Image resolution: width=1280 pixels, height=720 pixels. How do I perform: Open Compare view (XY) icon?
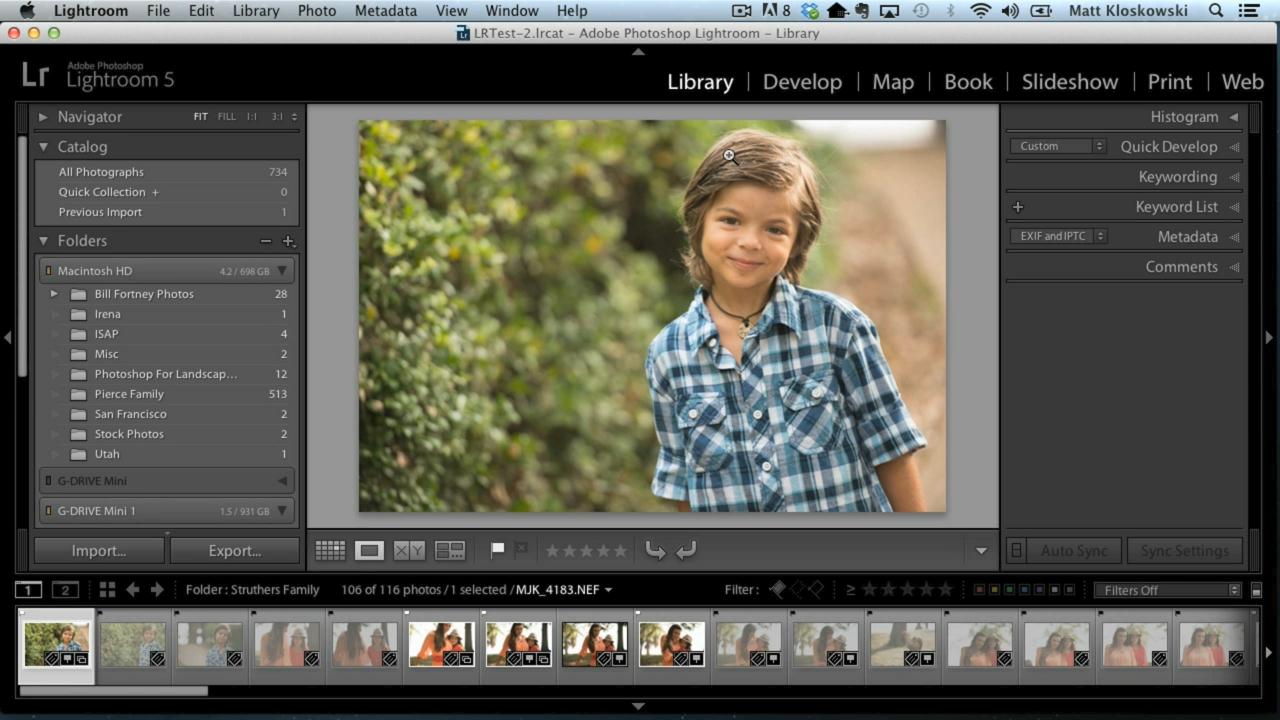click(x=409, y=550)
